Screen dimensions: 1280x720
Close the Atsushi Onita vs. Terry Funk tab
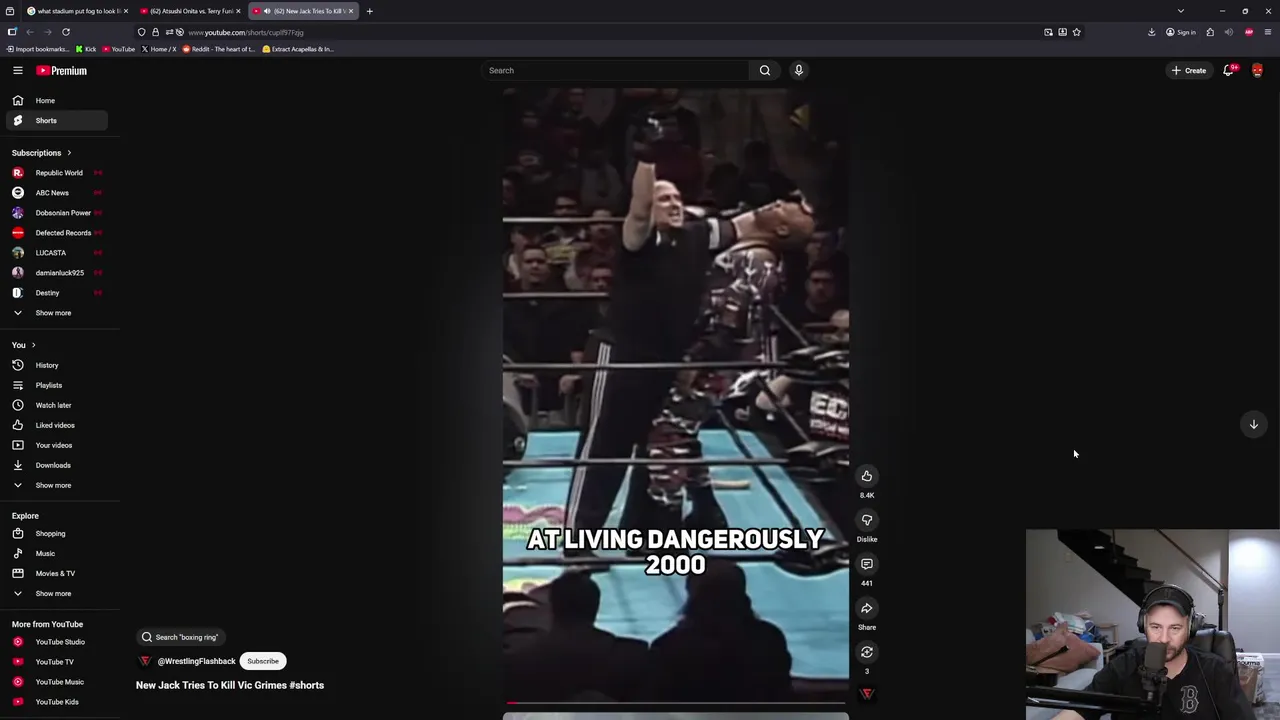tap(238, 11)
